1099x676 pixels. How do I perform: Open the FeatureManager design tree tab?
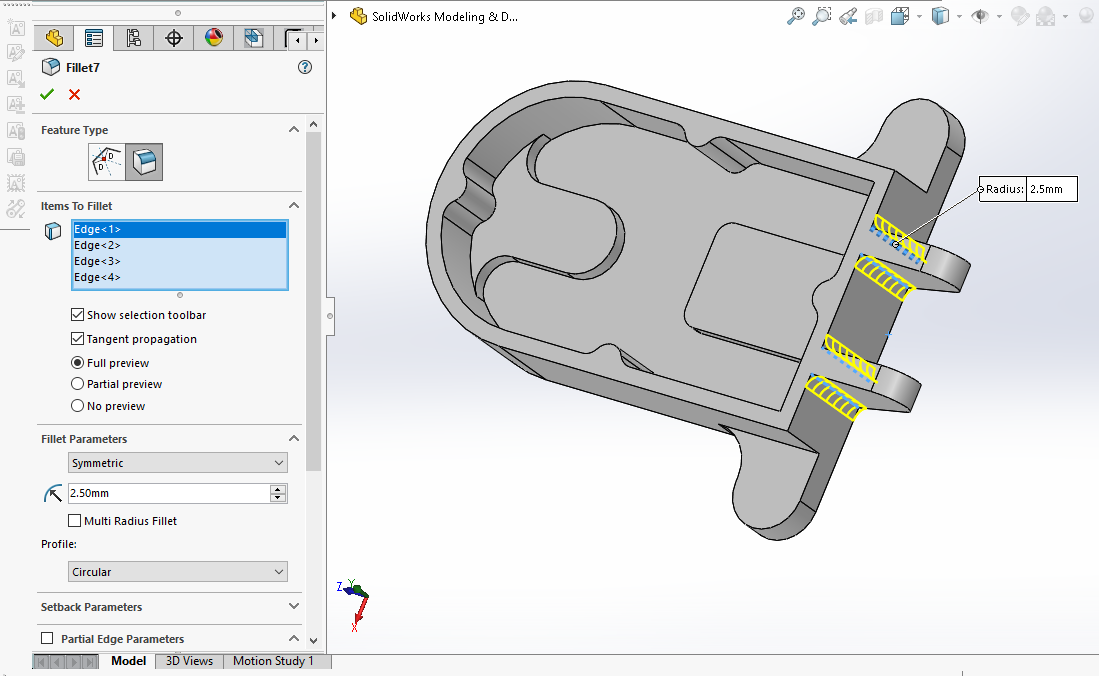click(x=54, y=39)
